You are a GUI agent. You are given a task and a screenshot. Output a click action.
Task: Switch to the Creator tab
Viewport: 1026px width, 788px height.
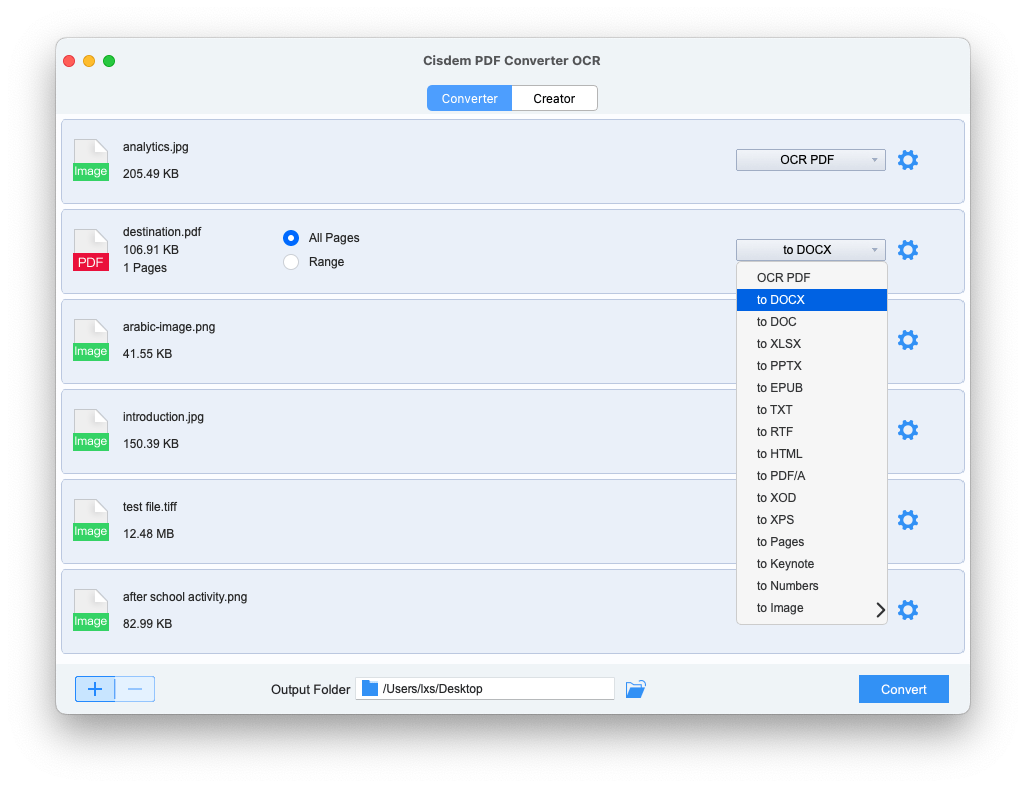point(554,99)
